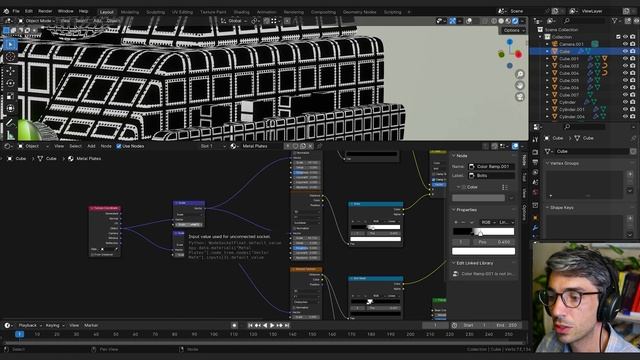Click the Blender logo menu icon

[6, 11]
